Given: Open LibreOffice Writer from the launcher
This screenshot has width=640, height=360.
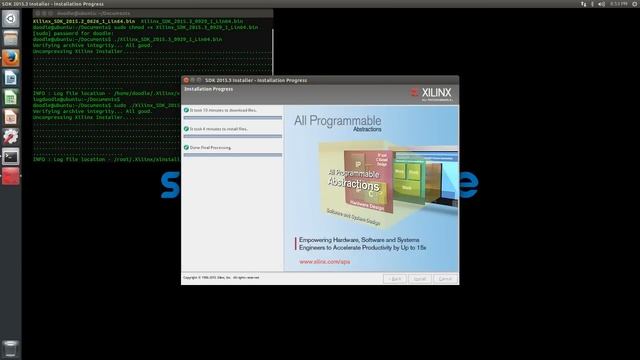Looking at the screenshot, I should point(11,78).
